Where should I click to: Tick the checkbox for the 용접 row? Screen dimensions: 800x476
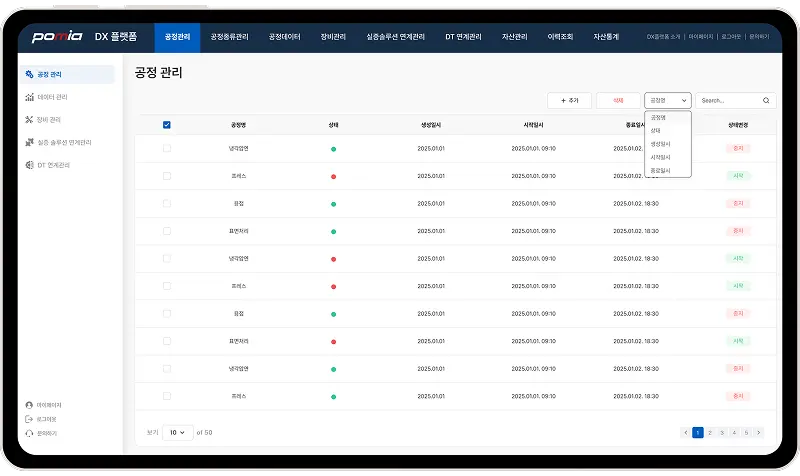pos(166,203)
